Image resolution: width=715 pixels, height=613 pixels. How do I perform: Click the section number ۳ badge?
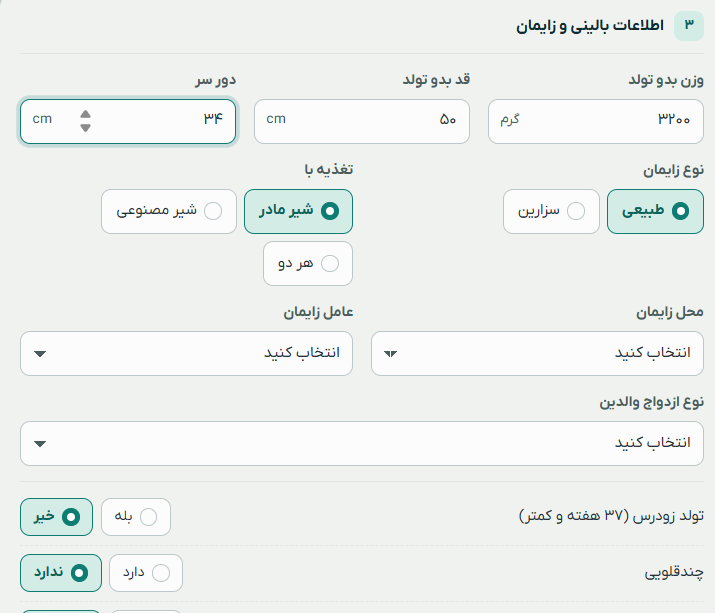[689, 26]
